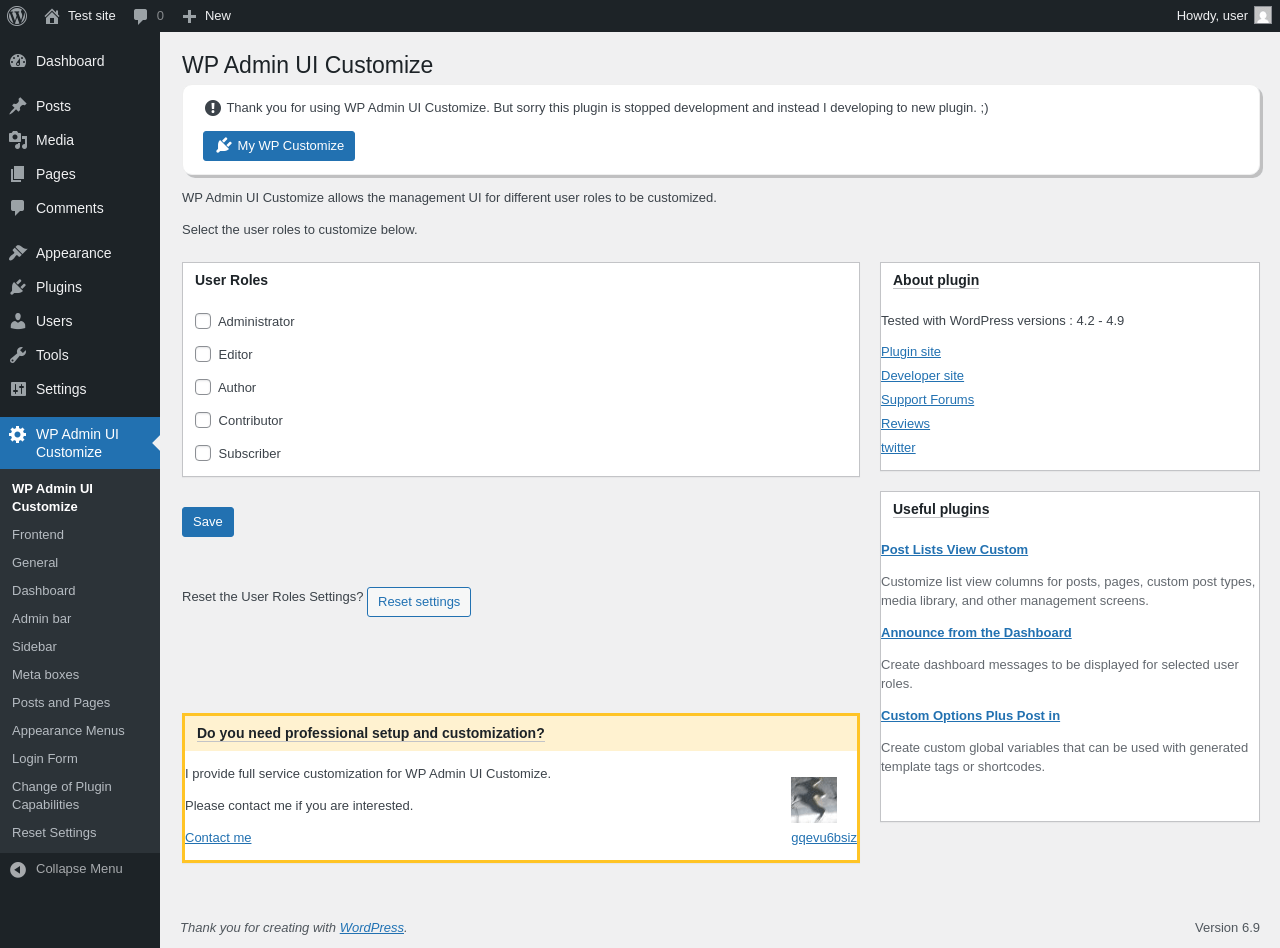Go to Login Form submenu
Viewport: 1280px width, 948px height.
[45, 759]
